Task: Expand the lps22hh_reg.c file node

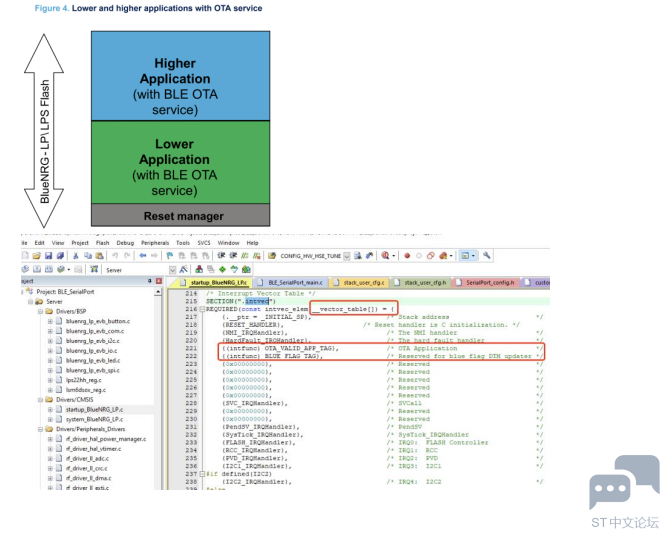Action: [x=50, y=380]
